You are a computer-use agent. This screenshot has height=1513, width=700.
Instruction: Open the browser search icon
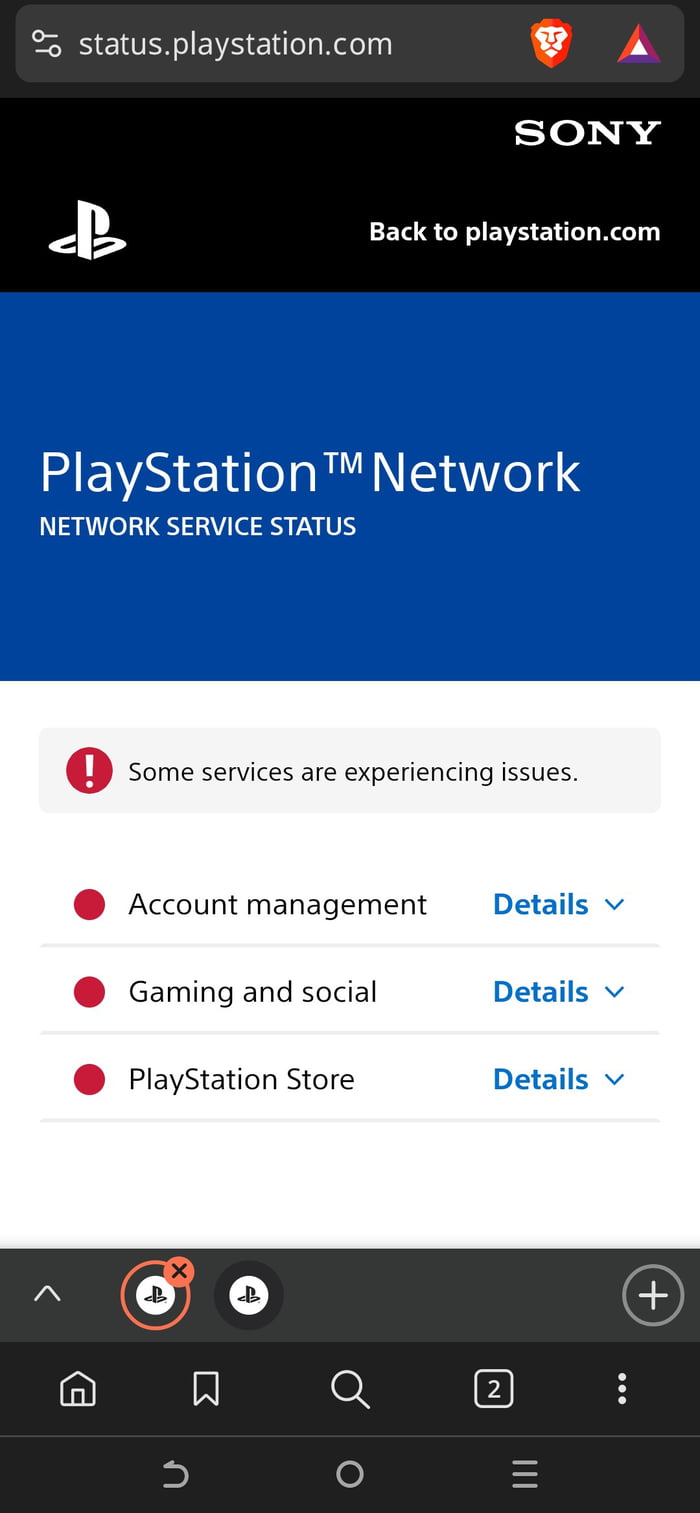[349, 1389]
